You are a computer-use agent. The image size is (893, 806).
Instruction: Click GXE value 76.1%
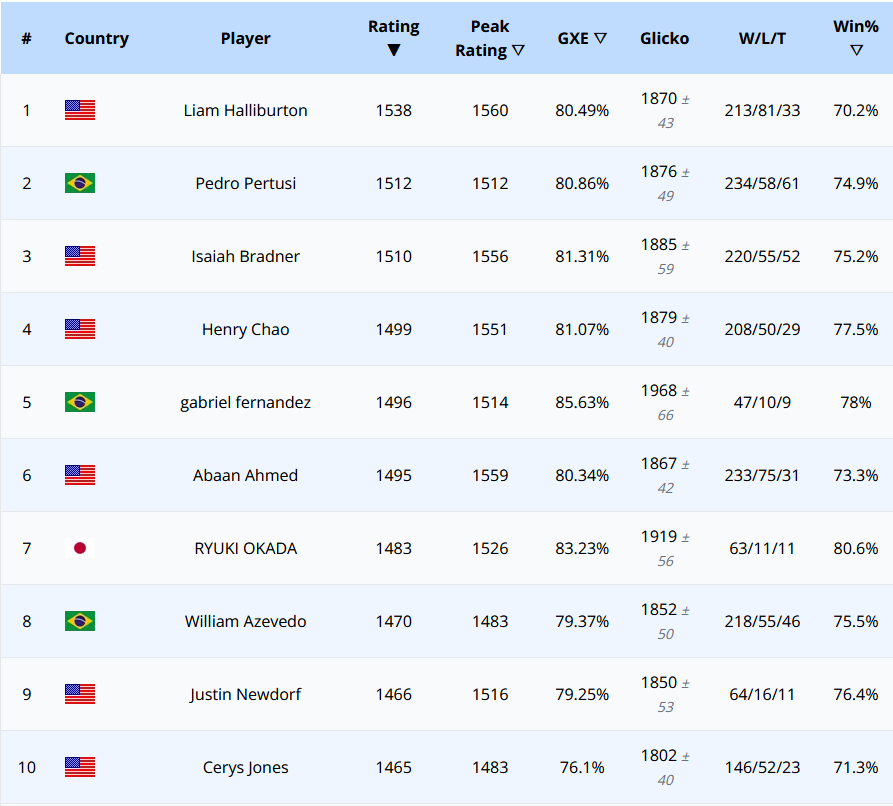pos(582,767)
